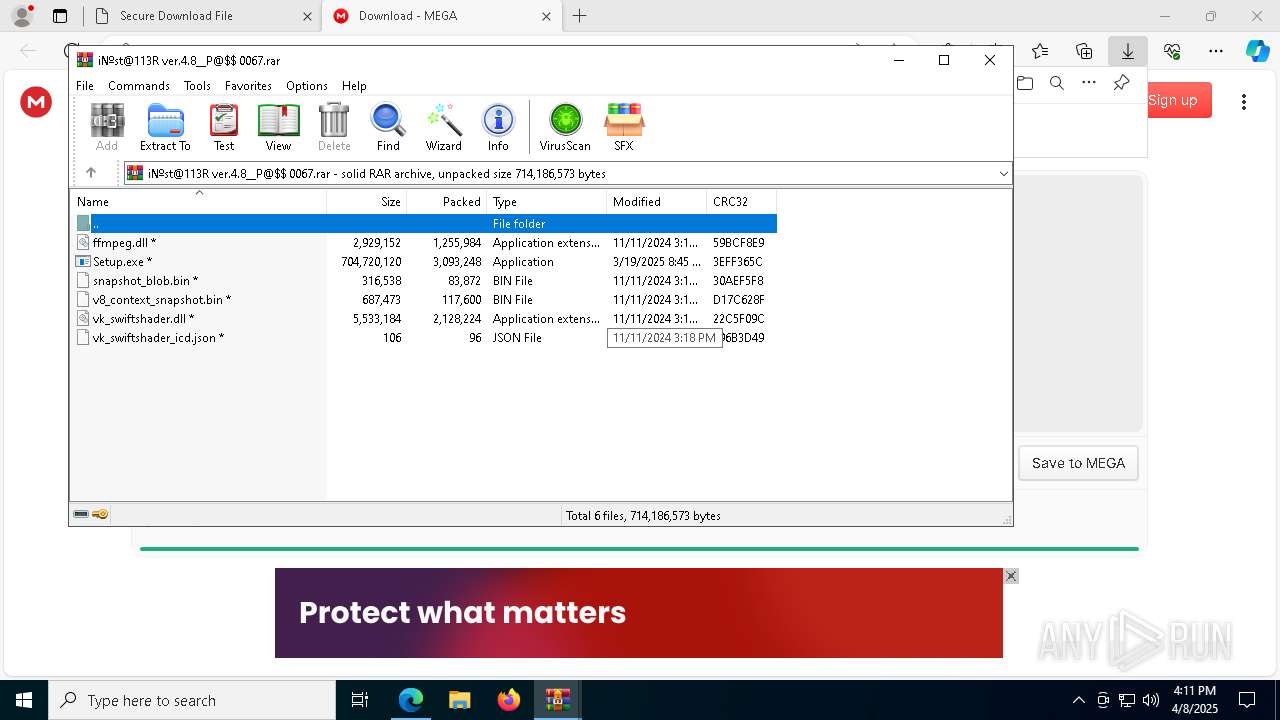Click the Extract To toolbar icon
Image resolution: width=1280 pixels, height=720 pixels.
click(165, 127)
